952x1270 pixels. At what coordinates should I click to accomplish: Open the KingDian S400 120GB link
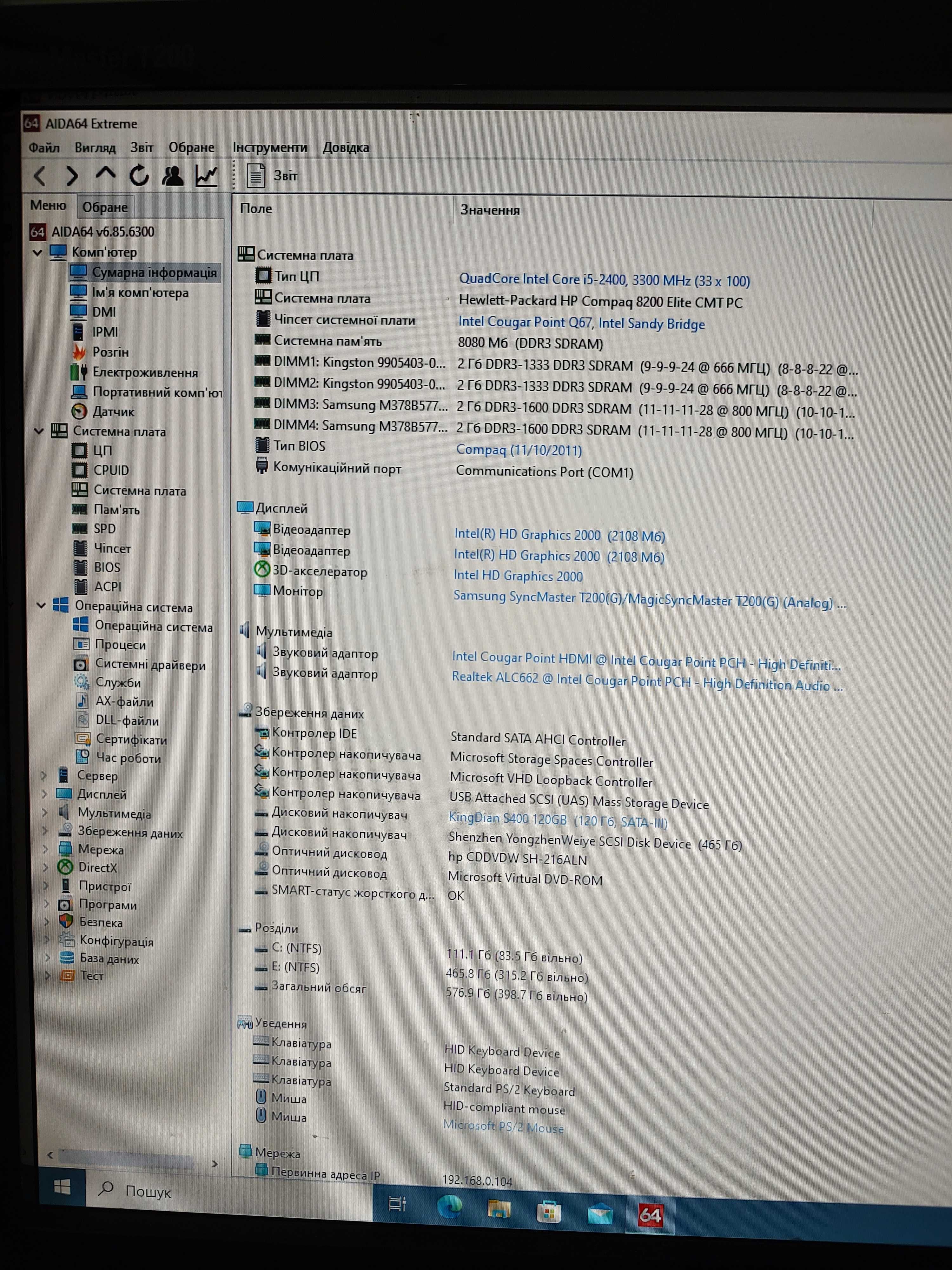[558, 820]
